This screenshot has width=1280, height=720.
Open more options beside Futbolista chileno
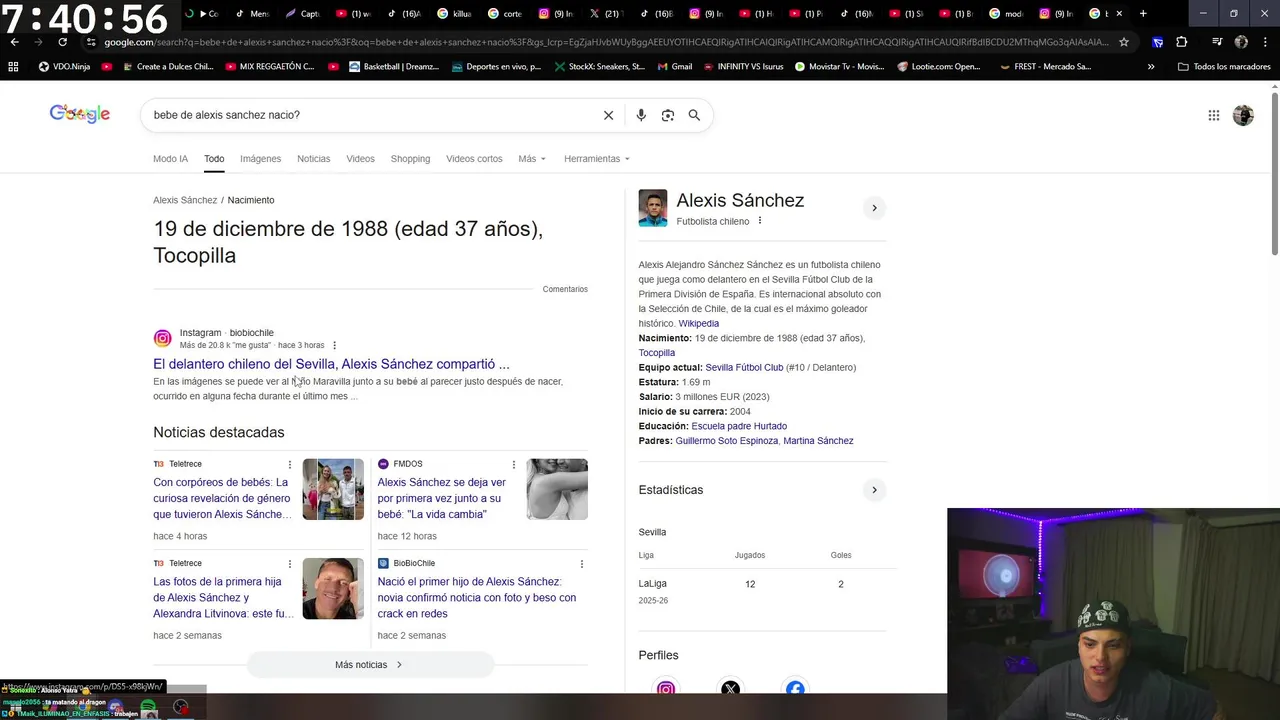(760, 221)
